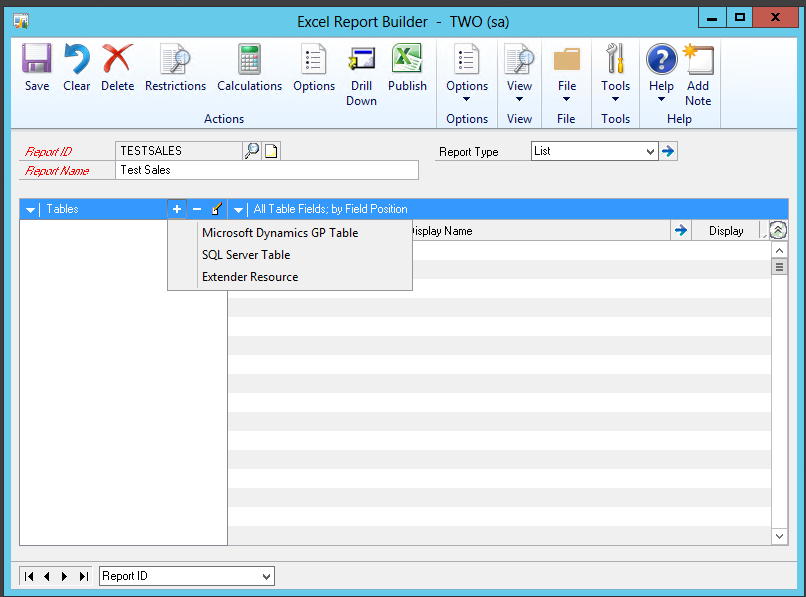Open the Report ID lookup magnifier
The image size is (806, 597).
pos(252,150)
